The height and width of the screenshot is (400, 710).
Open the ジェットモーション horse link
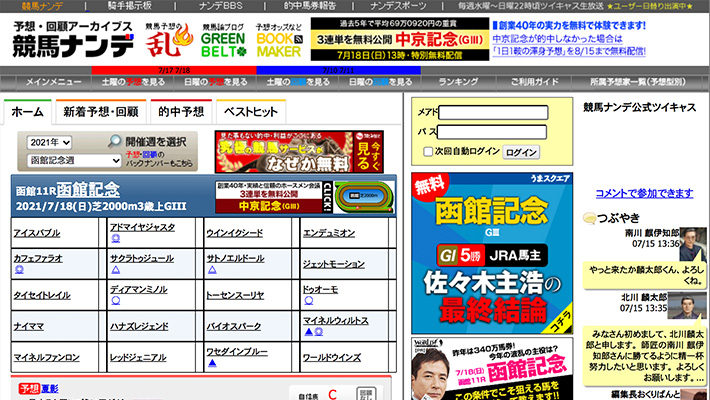[334, 264]
